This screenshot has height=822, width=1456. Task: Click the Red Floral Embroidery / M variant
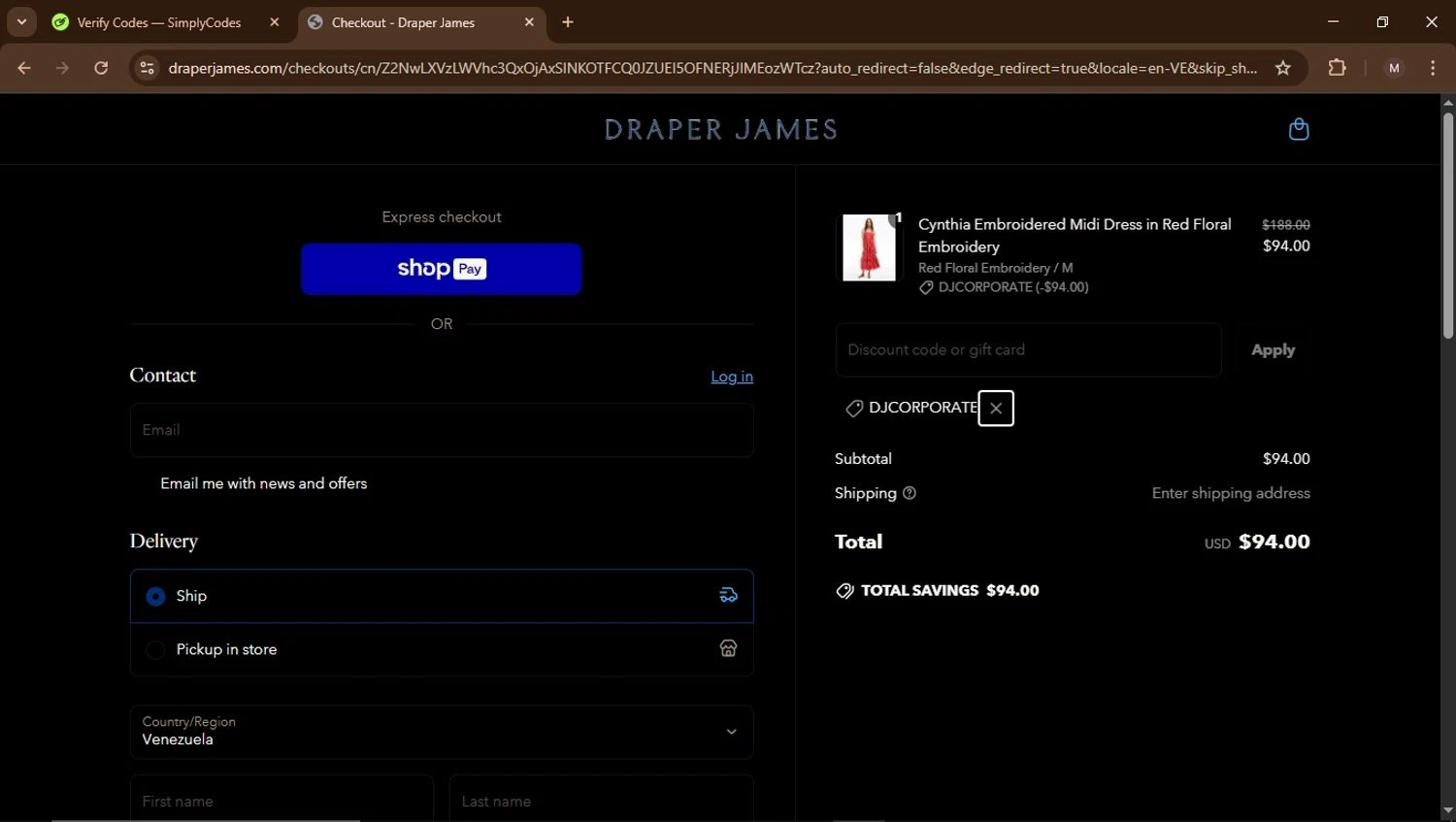[x=996, y=268]
